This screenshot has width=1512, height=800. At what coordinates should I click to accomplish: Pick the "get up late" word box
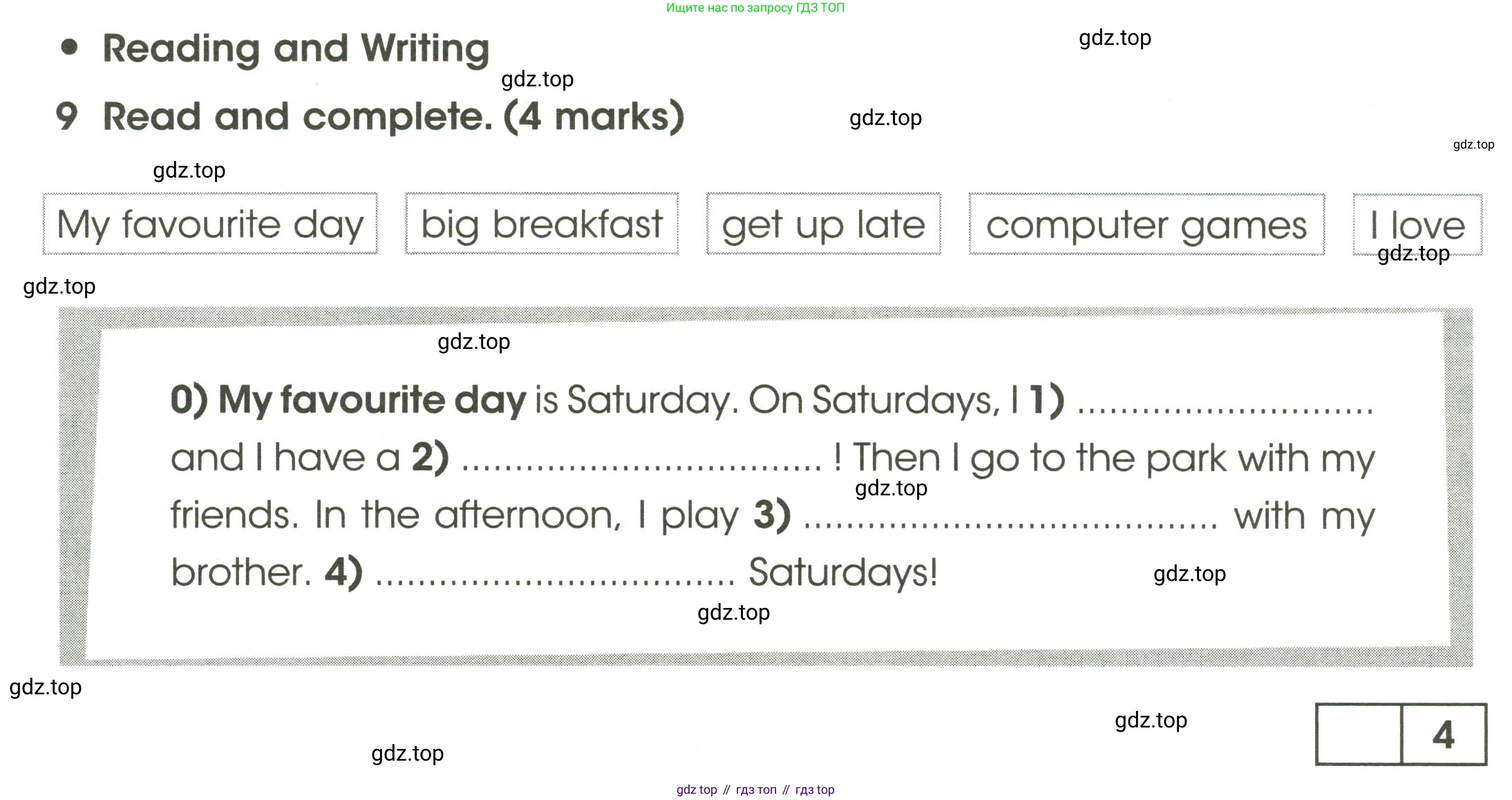click(x=823, y=225)
